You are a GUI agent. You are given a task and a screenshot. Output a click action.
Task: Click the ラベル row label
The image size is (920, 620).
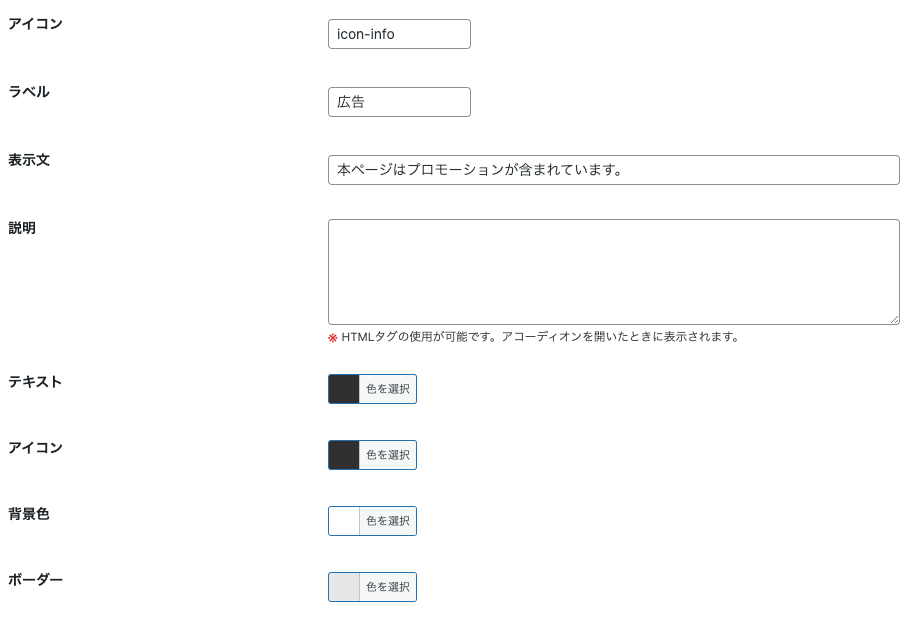tap(29, 92)
